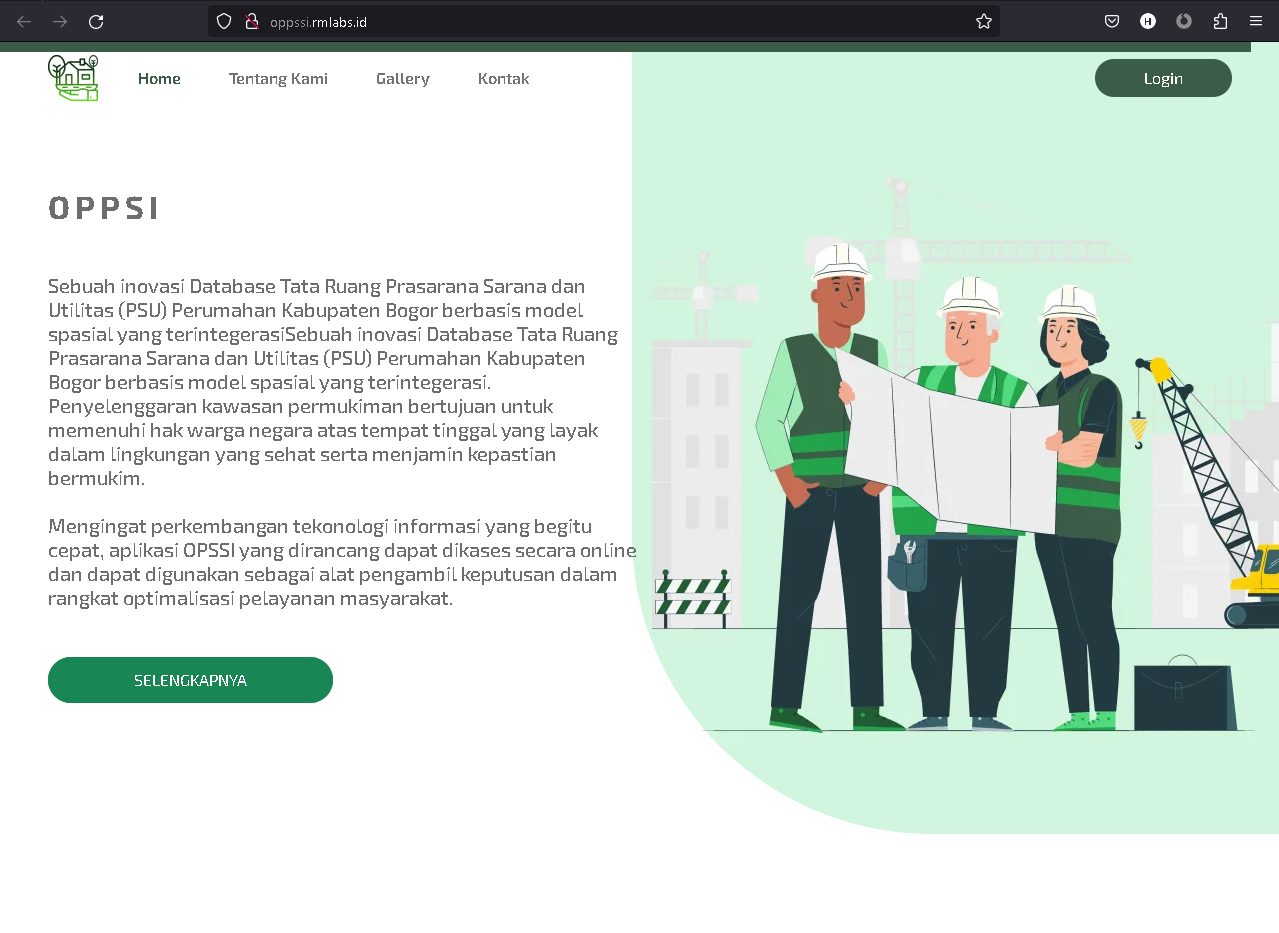Screen dimensions: 1279x933
Task: Click the Save to Pocket icon
Action: [x=1112, y=21]
